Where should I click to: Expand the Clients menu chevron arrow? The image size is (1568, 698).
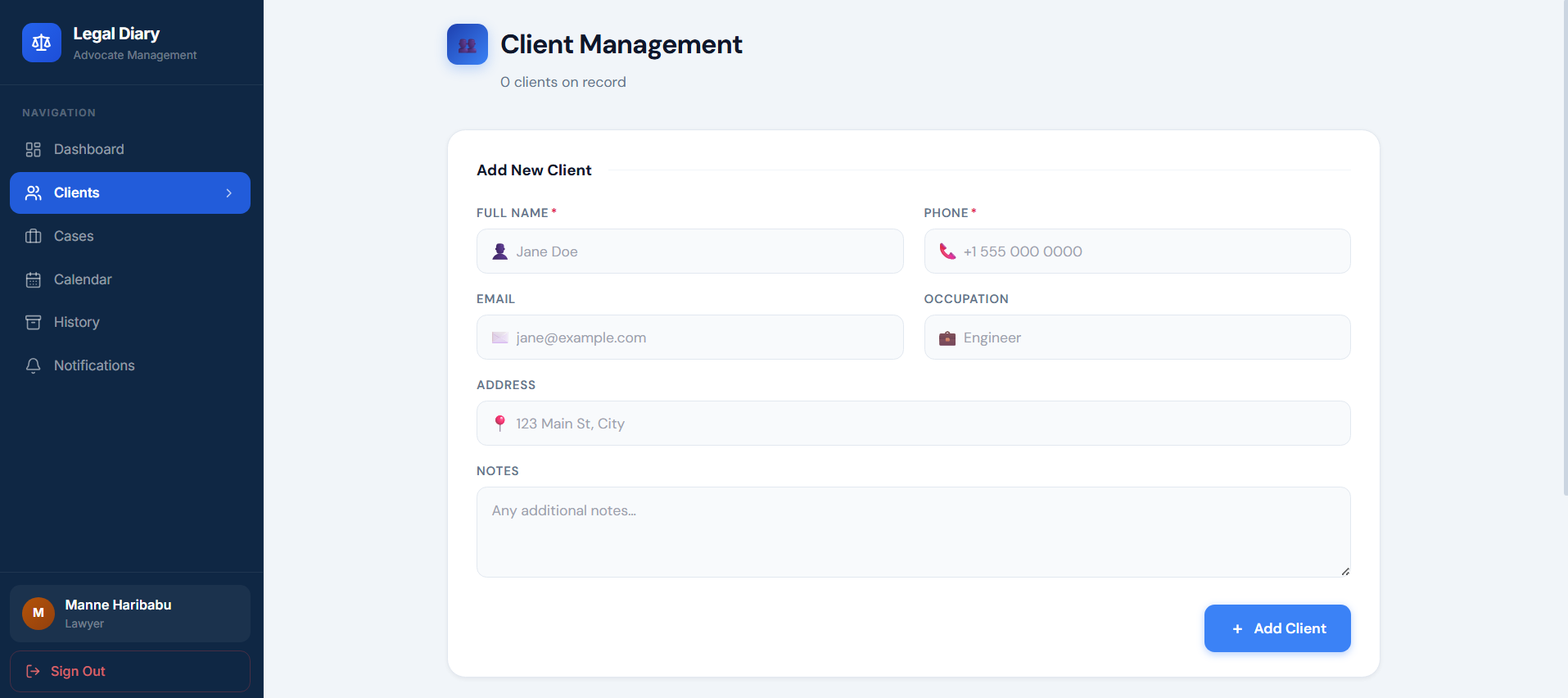click(228, 193)
